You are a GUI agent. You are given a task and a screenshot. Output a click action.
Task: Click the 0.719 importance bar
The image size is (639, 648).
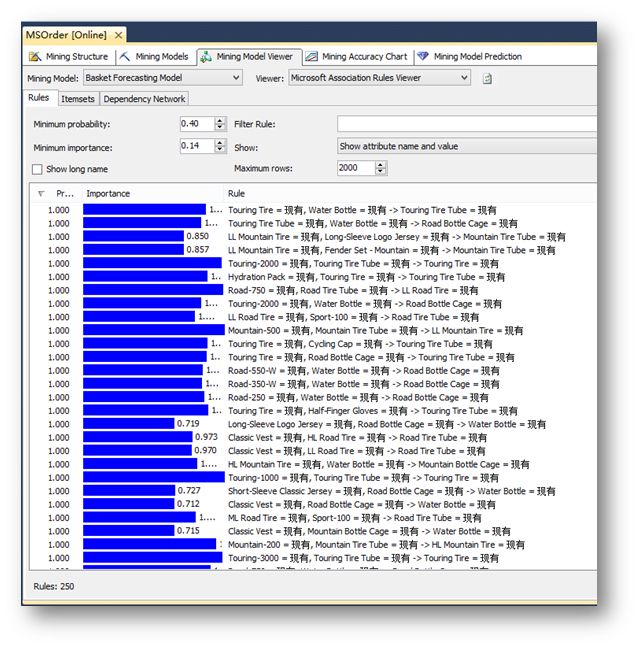click(129, 424)
